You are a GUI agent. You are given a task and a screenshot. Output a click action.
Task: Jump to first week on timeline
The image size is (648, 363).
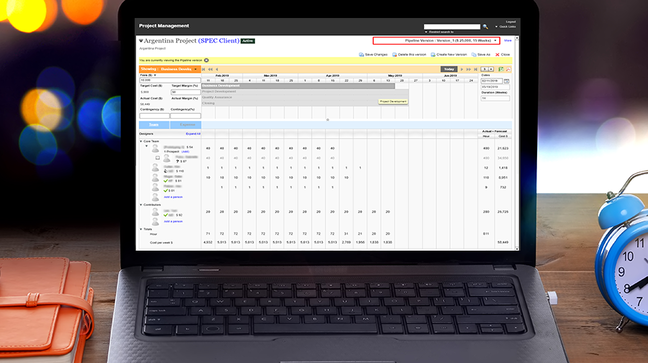203,69
